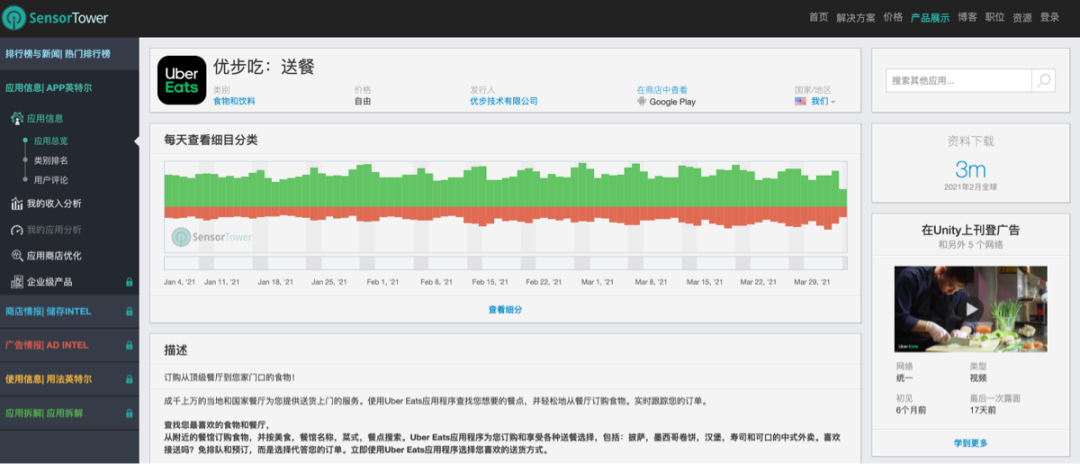The width and height of the screenshot is (1080, 464).
Task: Open 价格 in top navigation
Action: tap(893, 18)
